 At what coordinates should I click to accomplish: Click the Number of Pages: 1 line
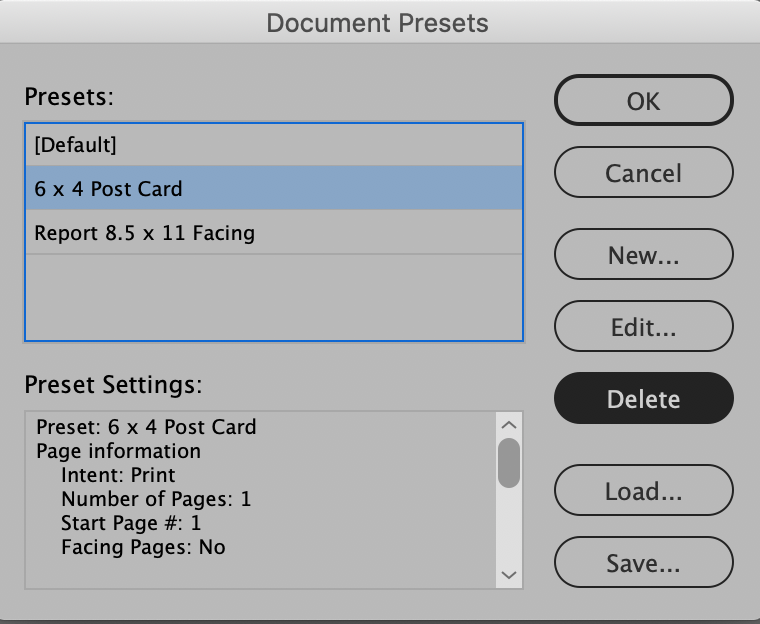[x=156, y=499]
